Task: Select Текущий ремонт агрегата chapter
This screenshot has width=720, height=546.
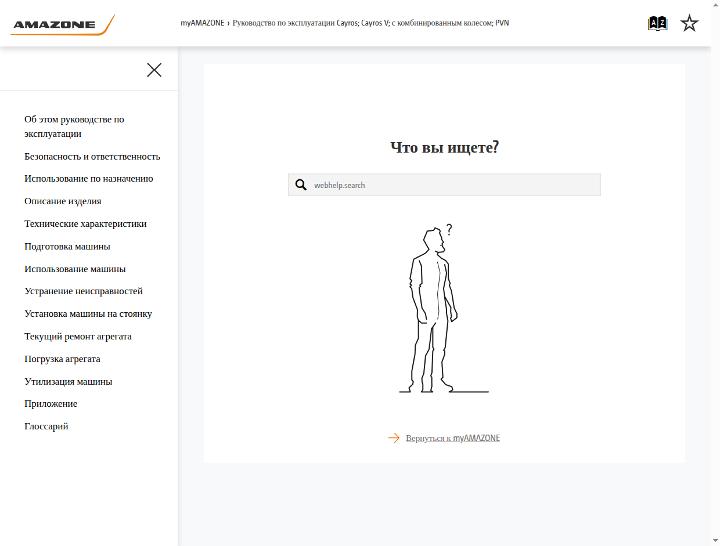Action: [x=78, y=337]
